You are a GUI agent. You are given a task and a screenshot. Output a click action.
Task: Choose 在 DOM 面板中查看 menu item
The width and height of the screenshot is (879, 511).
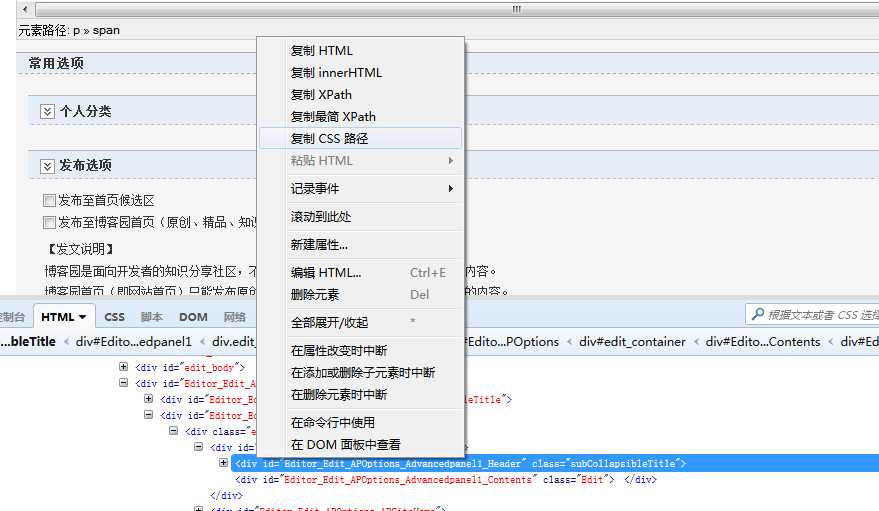(x=360, y=444)
